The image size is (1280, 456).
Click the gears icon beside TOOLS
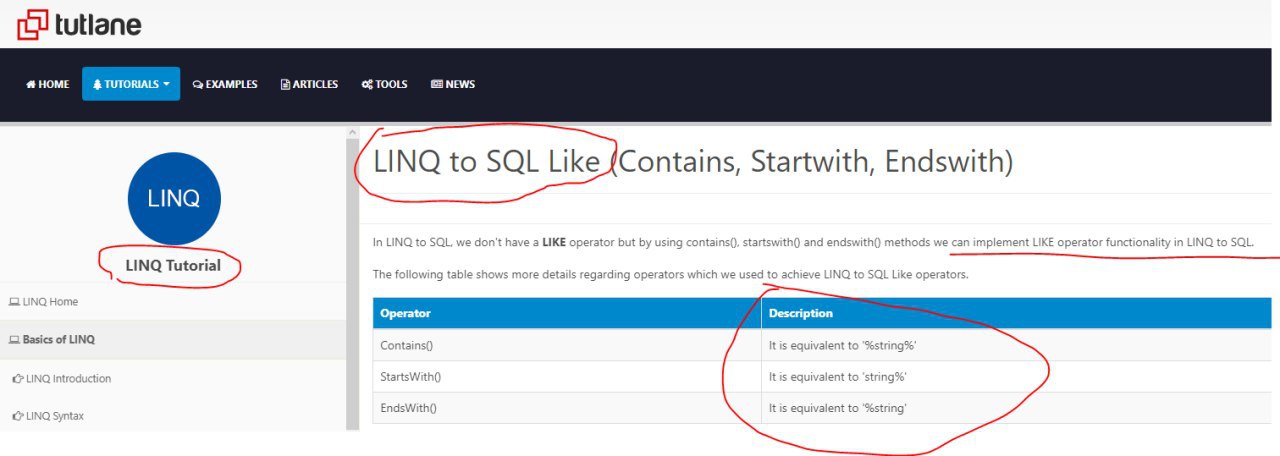pos(367,85)
